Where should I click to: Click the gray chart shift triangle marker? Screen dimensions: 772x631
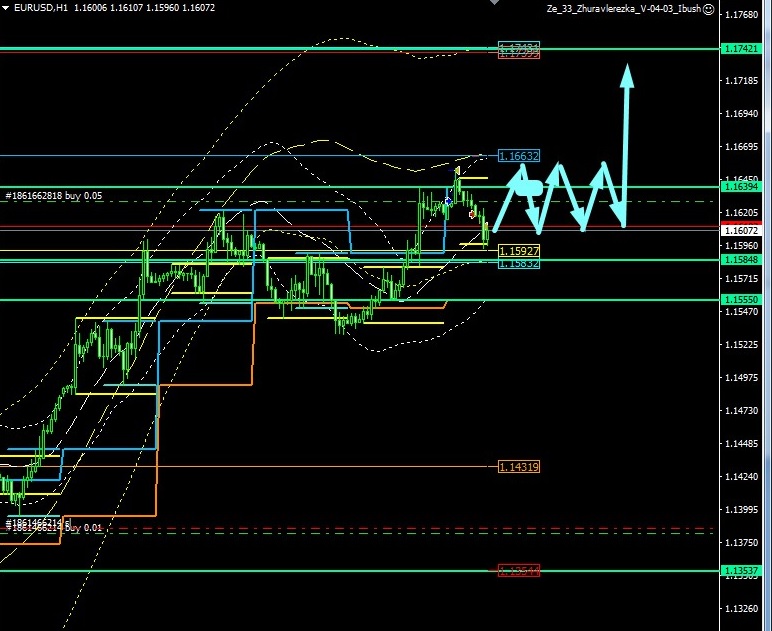coord(492,3)
